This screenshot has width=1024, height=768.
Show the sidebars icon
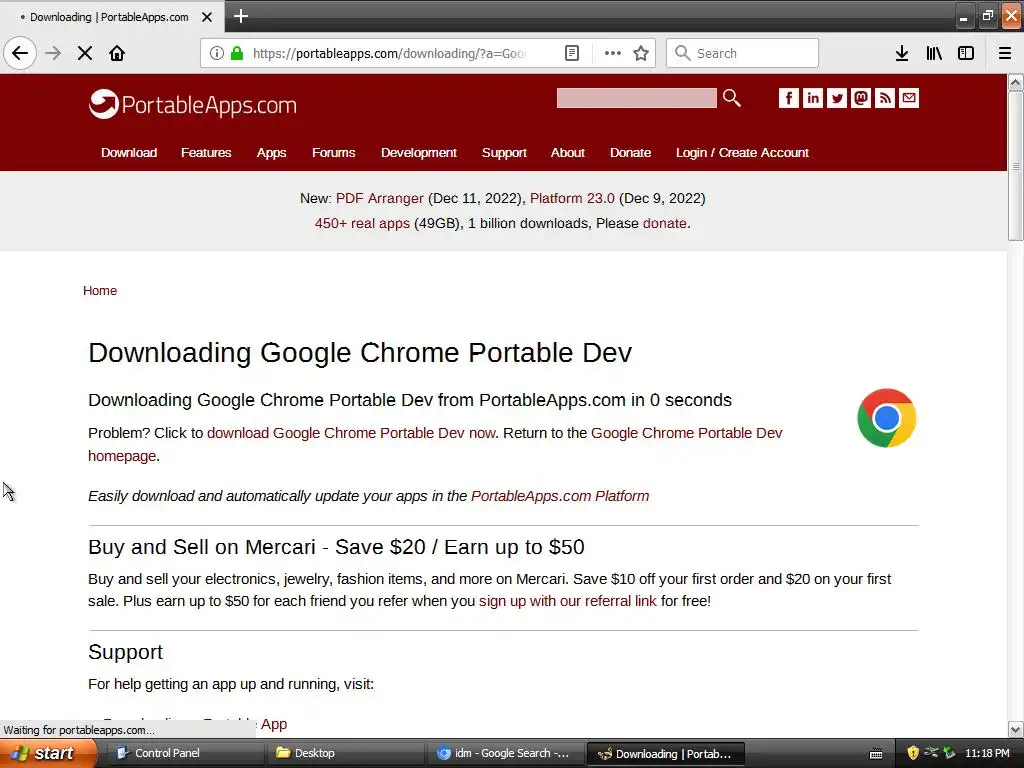pos(966,53)
